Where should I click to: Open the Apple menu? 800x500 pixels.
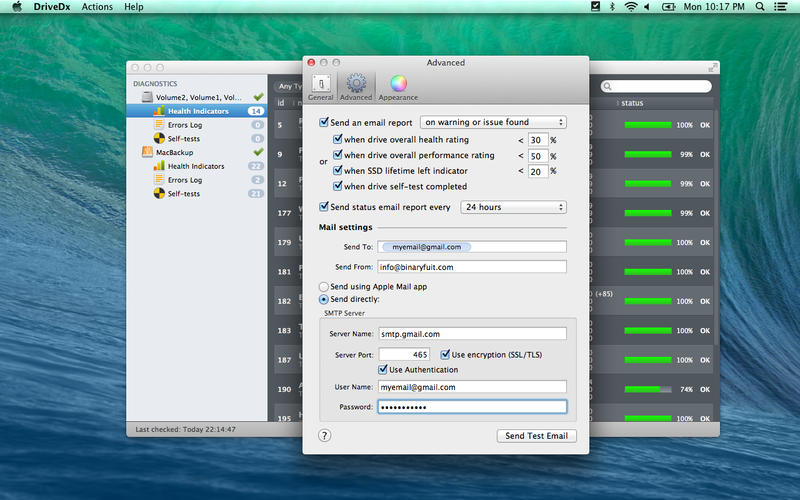pos(17,7)
